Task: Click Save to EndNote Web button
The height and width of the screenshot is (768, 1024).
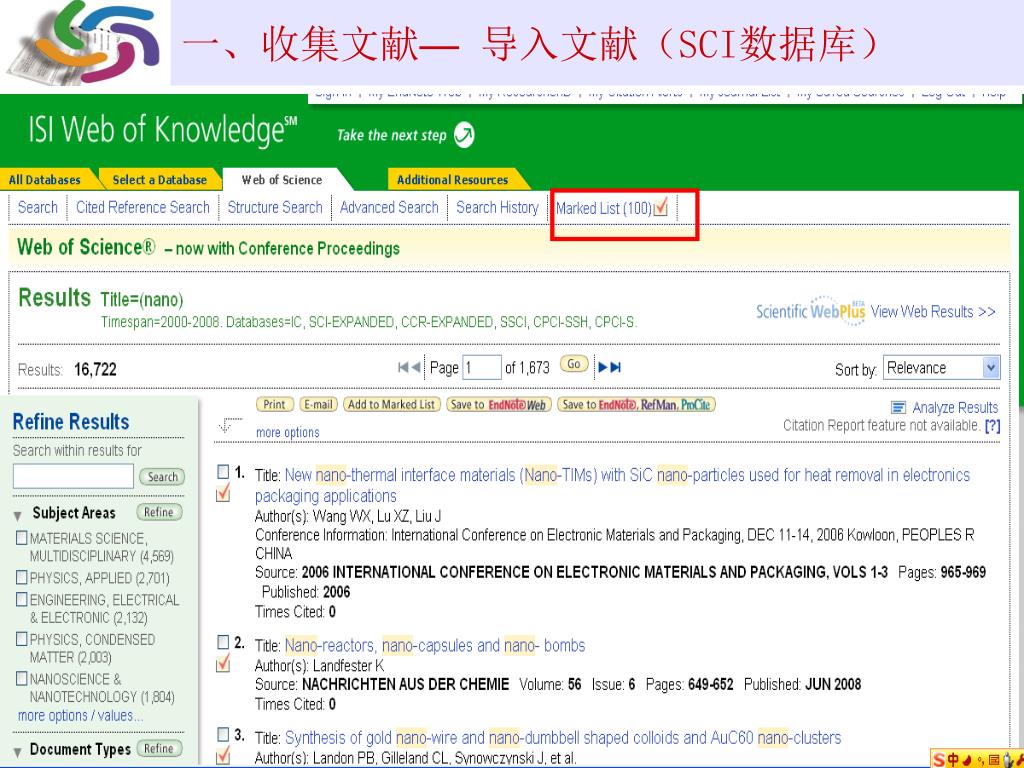Action: [x=499, y=404]
